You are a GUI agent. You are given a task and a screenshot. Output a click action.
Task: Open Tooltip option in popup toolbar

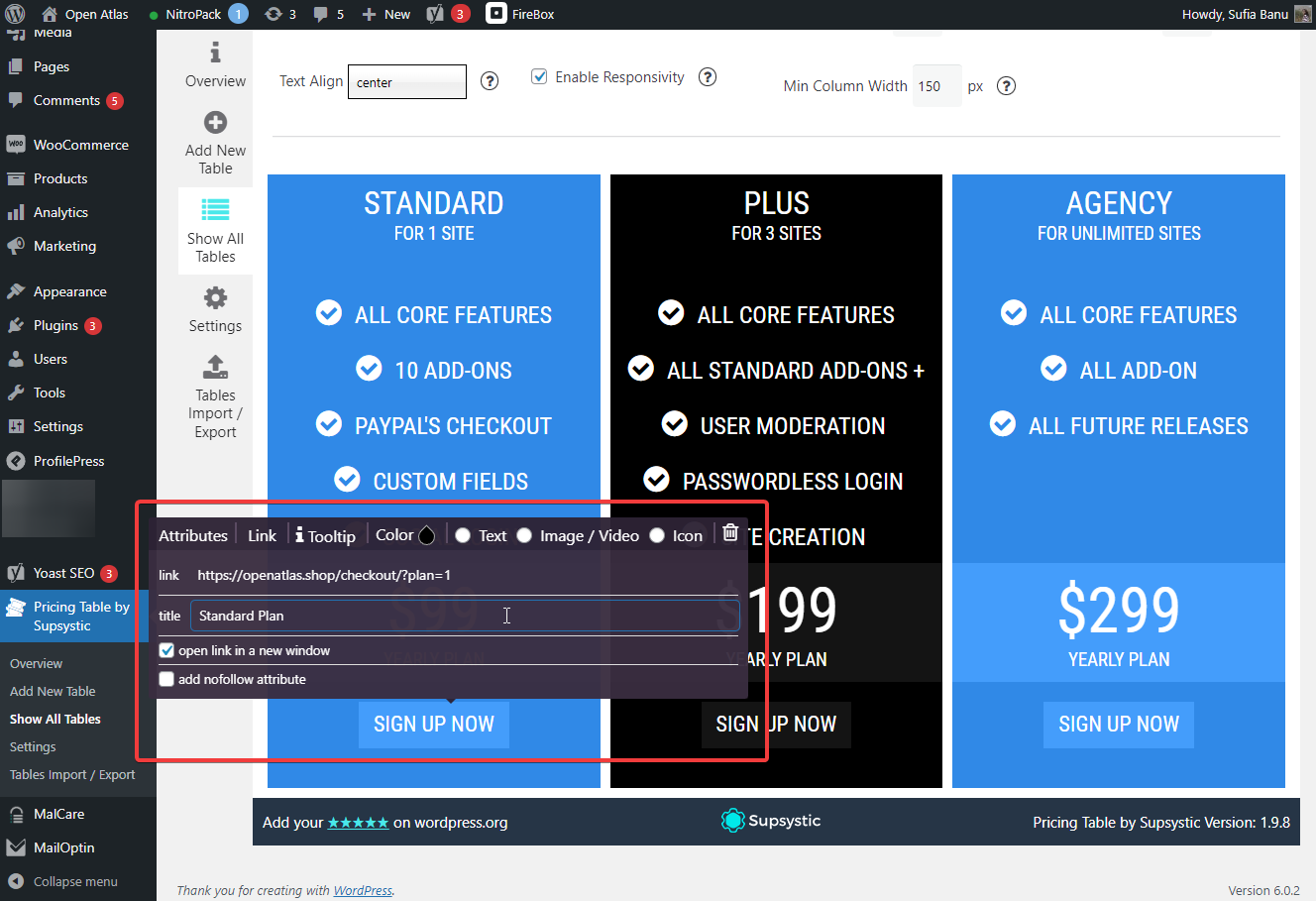pyautogui.click(x=325, y=535)
